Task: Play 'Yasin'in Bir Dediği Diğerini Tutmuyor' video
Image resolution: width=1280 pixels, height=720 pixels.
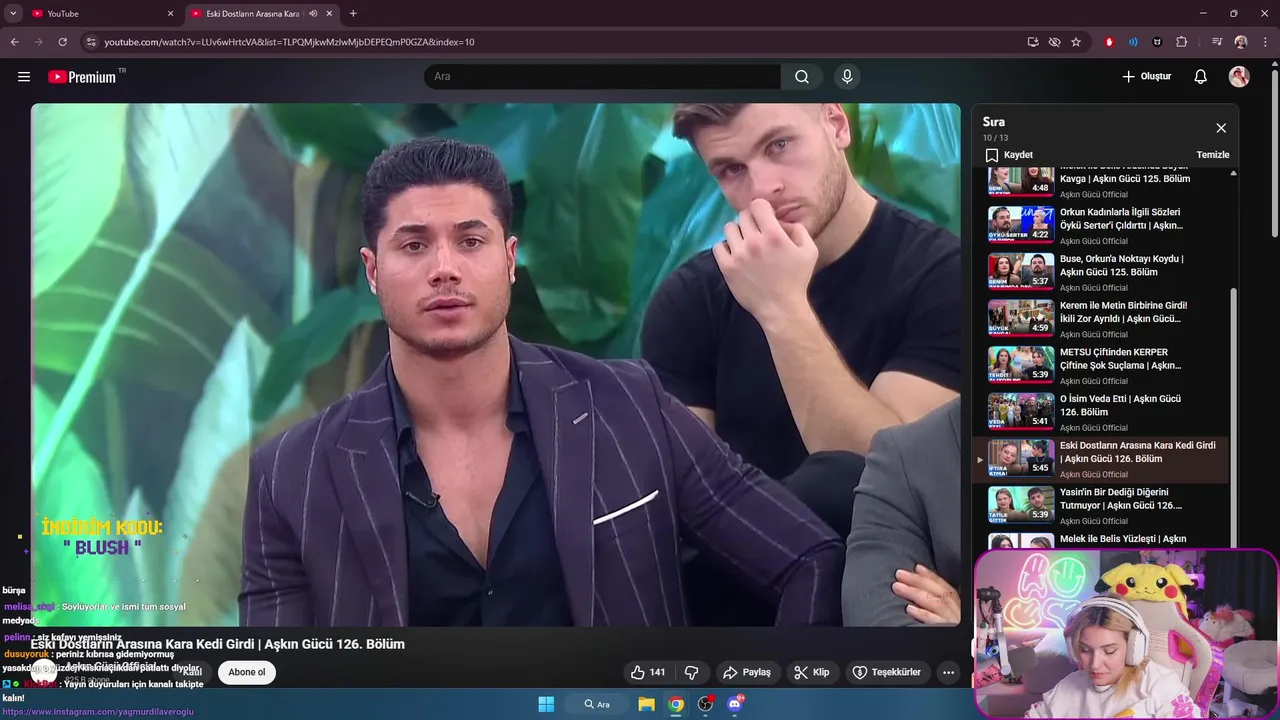Action: click(1100, 505)
